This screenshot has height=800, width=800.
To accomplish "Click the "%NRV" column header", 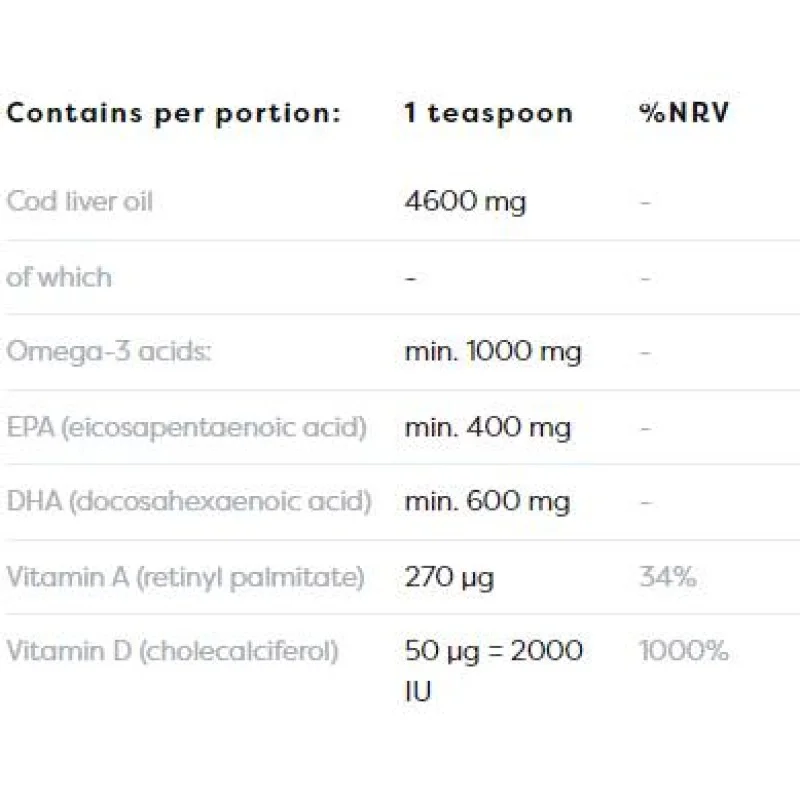I will point(685,112).
